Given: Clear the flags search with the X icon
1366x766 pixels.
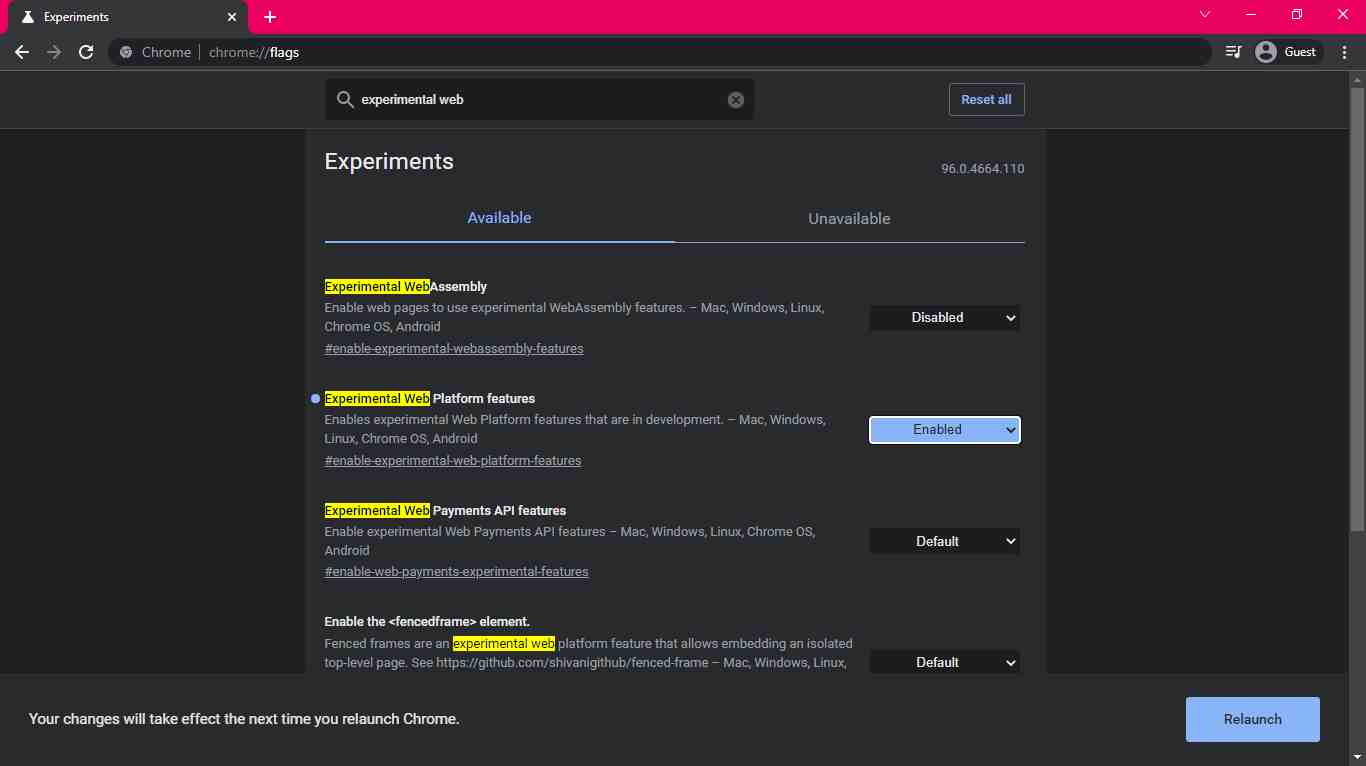Looking at the screenshot, I should point(736,100).
